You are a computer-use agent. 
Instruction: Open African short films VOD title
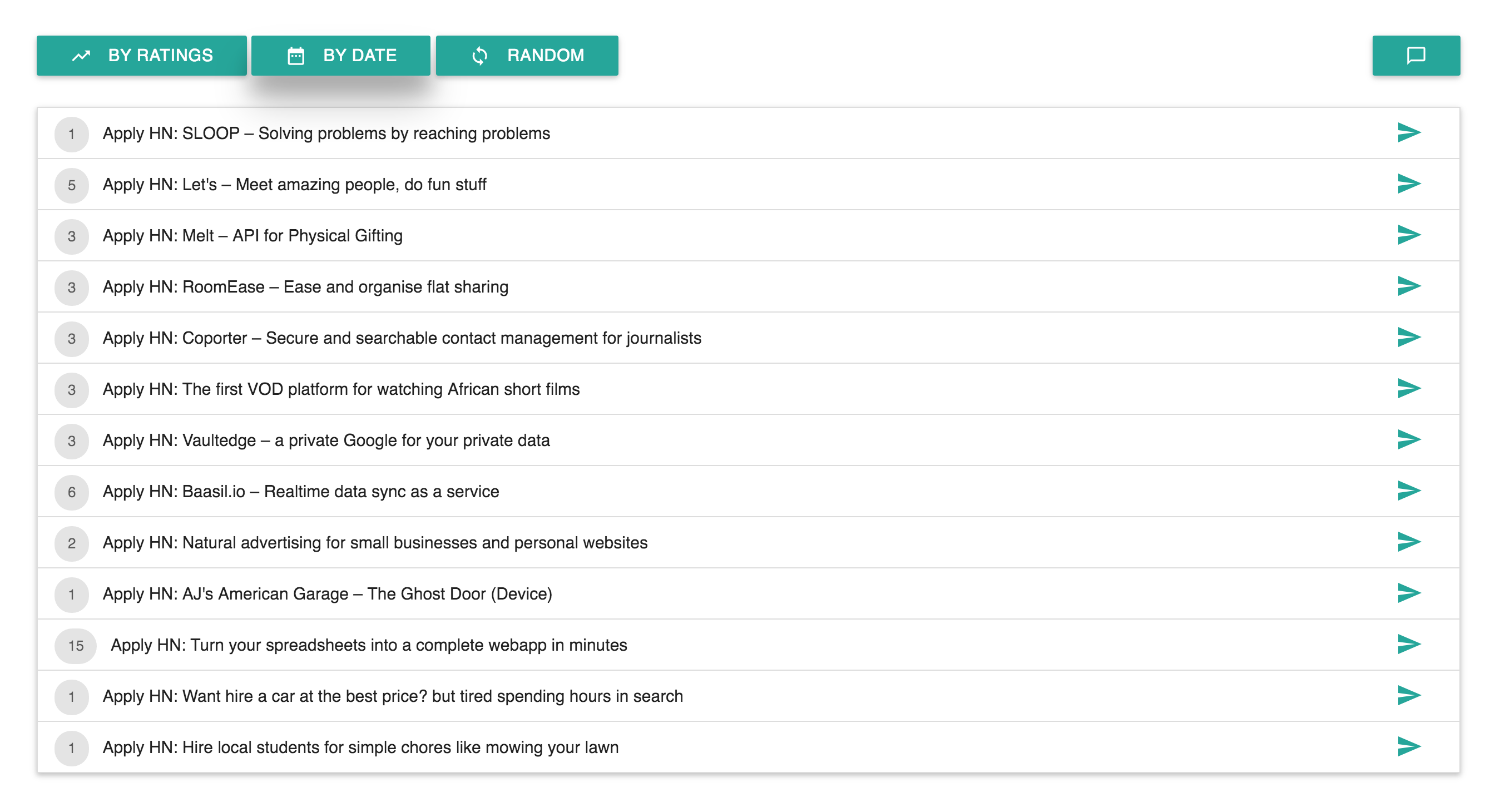pos(341,389)
